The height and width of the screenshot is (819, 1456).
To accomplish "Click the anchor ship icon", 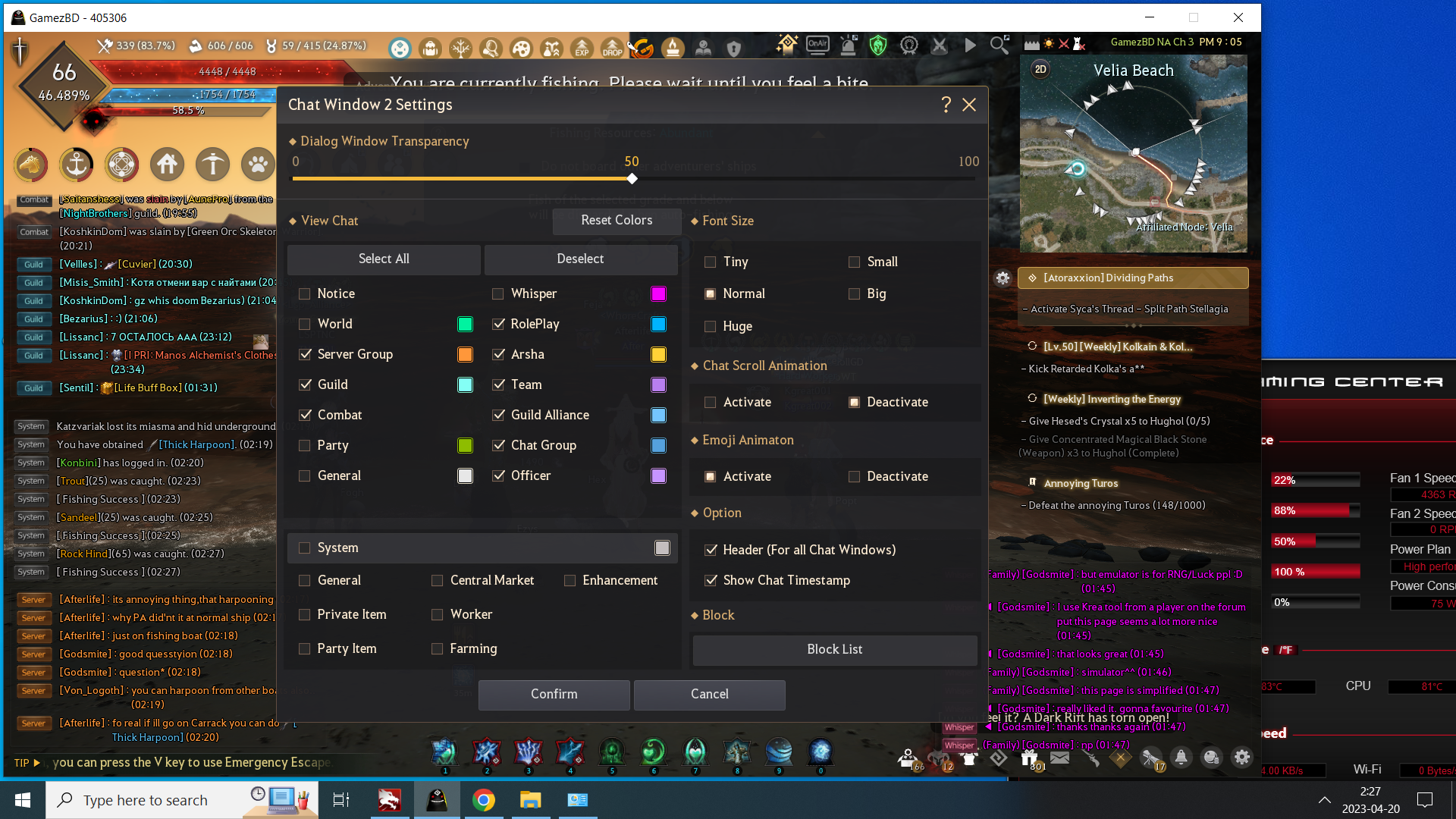I will (77, 165).
